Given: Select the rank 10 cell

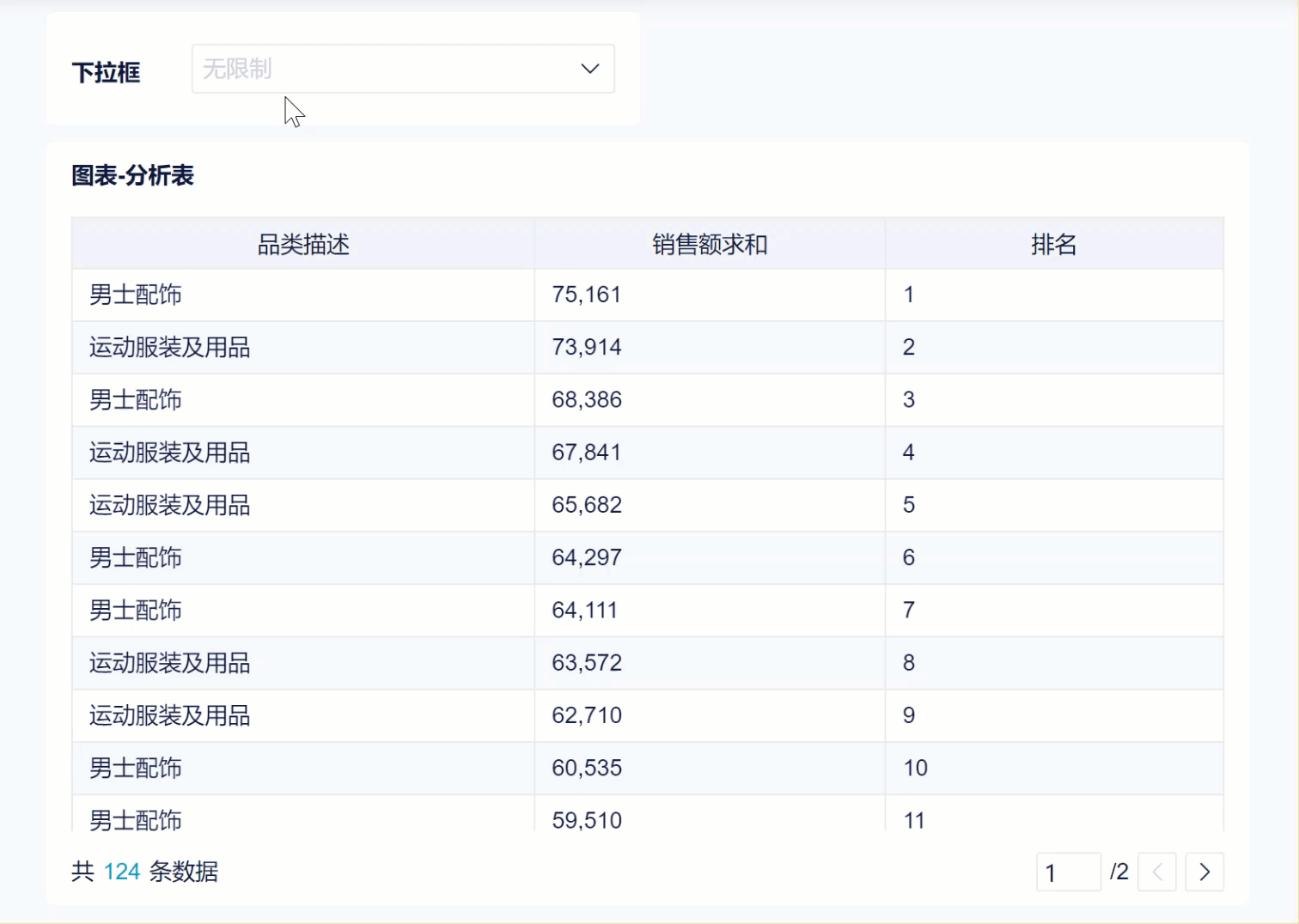Looking at the screenshot, I should 916,768.
